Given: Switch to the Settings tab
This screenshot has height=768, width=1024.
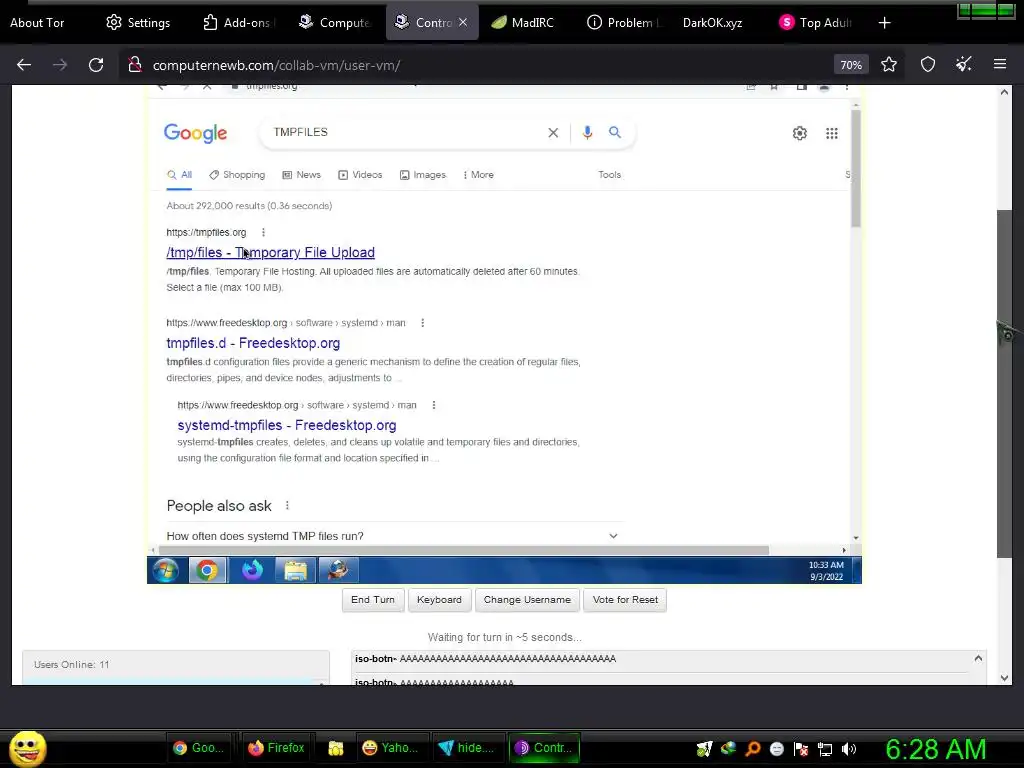Looking at the screenshot, I should point(138,23).
